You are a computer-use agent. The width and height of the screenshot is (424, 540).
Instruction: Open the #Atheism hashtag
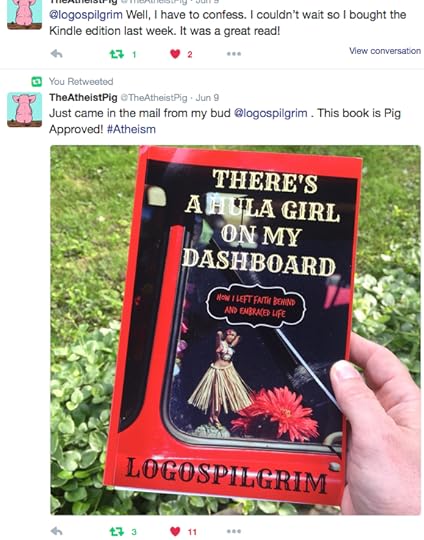(x=131, y=129)
